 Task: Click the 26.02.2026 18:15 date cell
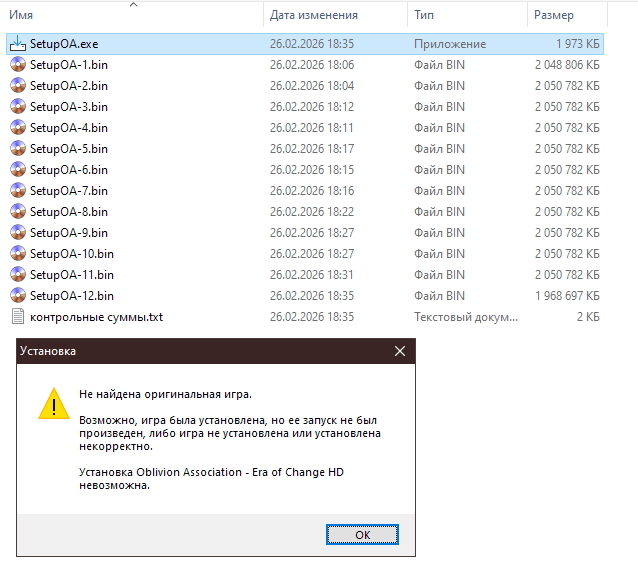click(312, 170)
